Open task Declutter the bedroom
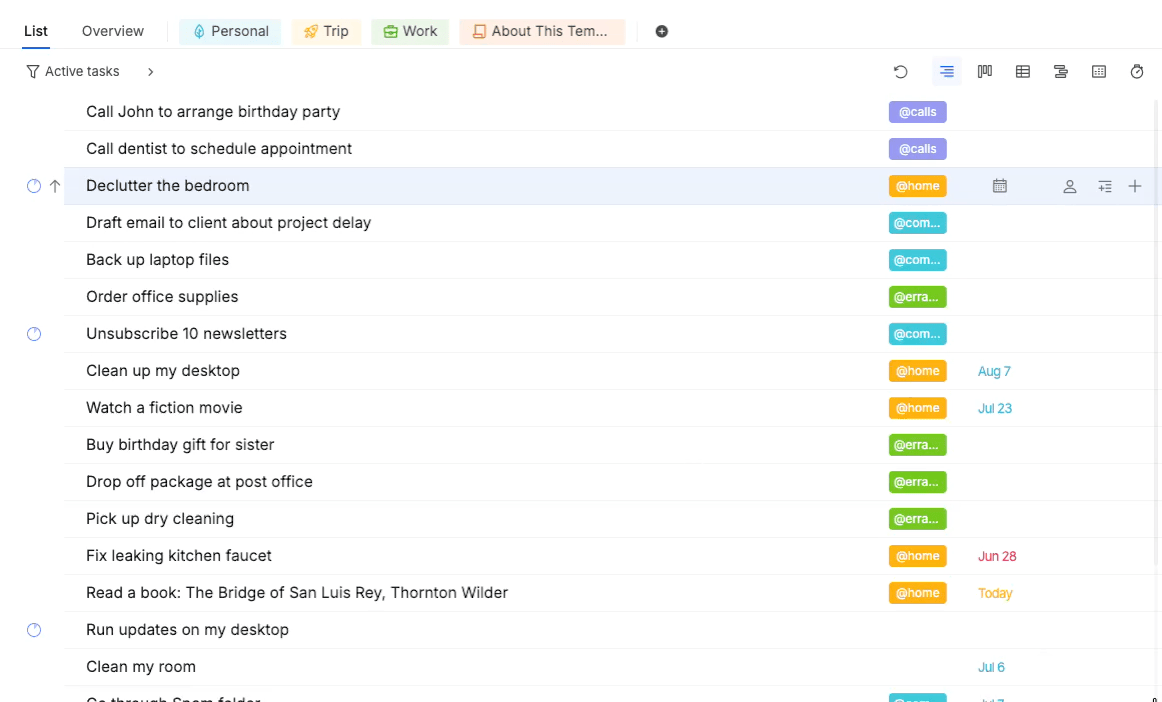 click(167, 186)
